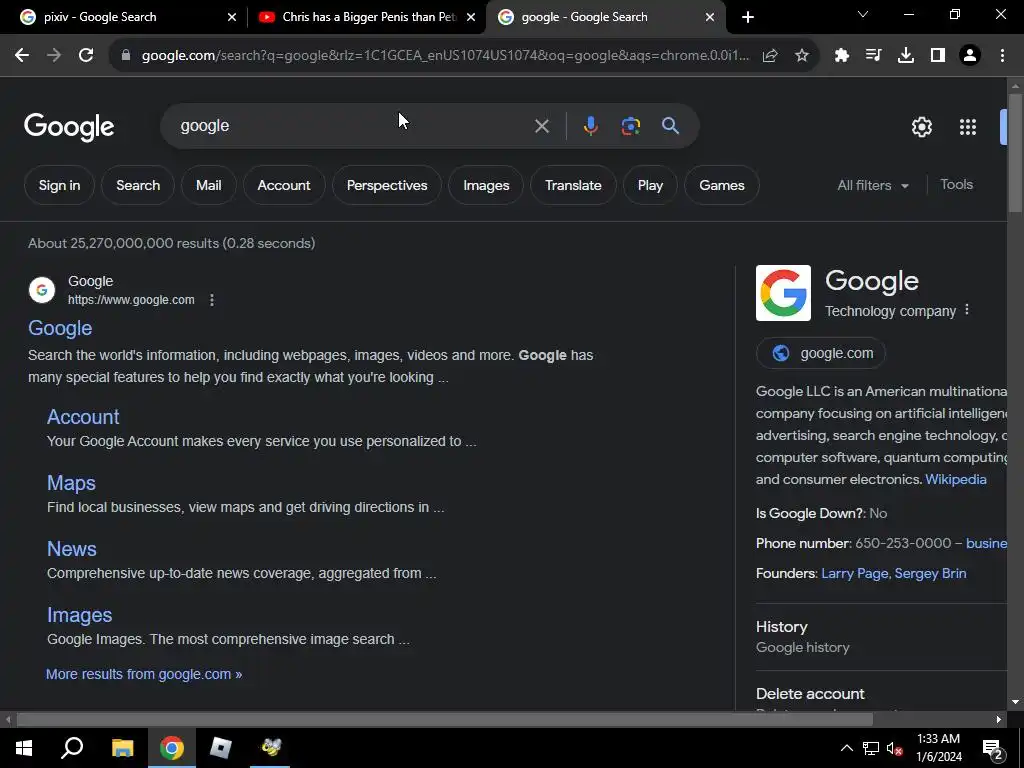Open Chrome downloads icon
Screen dimensions: 1024x768
(x=906, y=56)
